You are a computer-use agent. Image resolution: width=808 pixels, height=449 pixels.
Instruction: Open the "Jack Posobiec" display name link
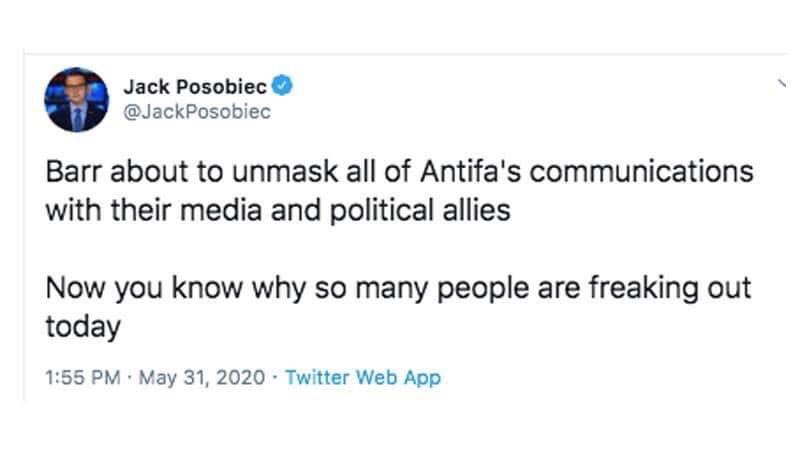click(196, 86)
